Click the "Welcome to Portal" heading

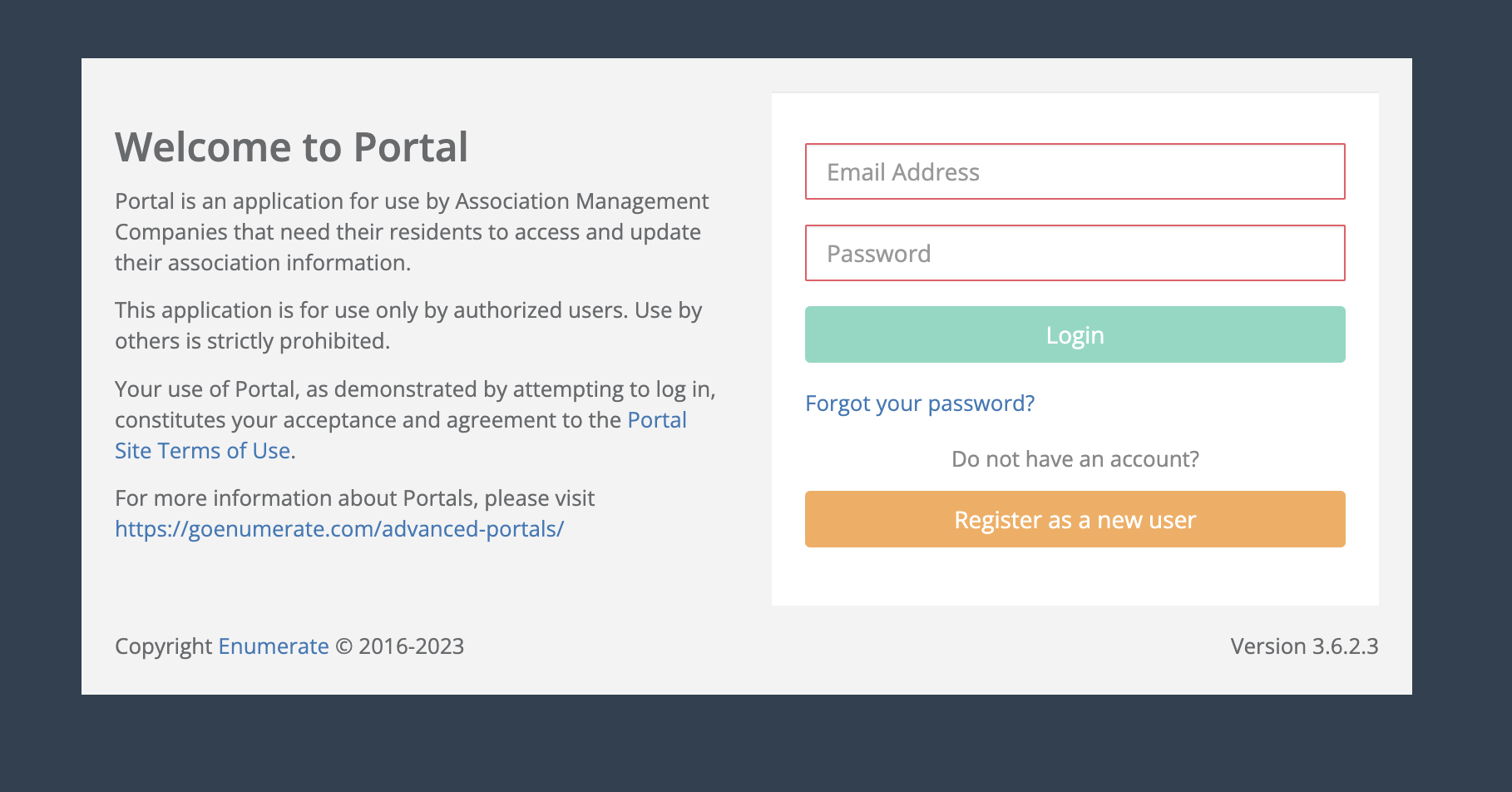click(291, 147)
